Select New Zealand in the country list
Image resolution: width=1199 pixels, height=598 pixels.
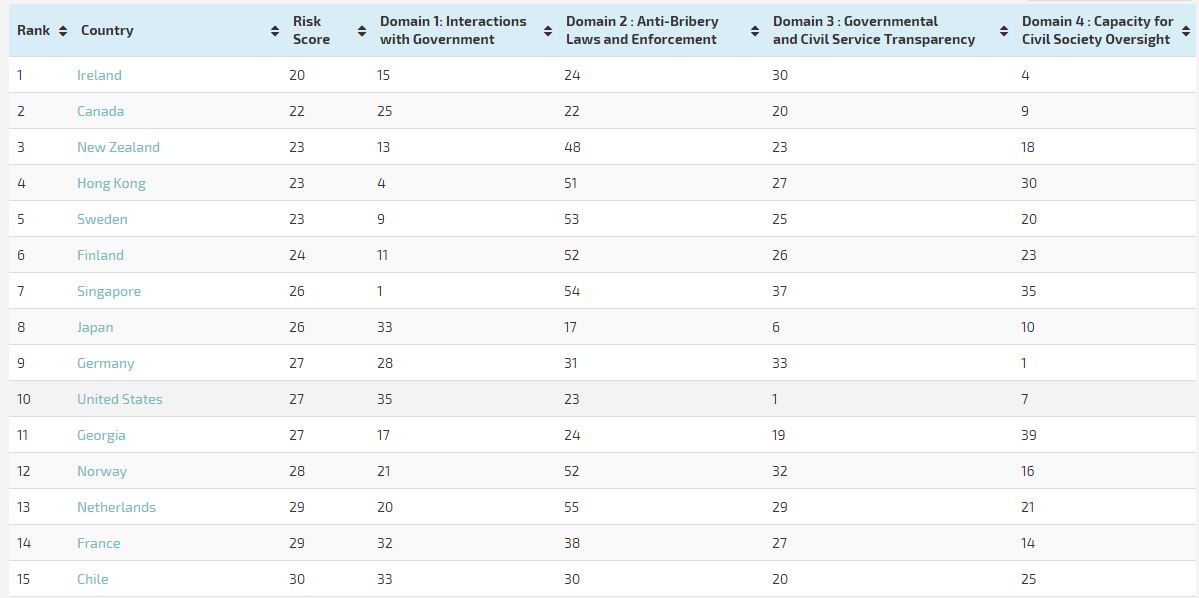118,147
